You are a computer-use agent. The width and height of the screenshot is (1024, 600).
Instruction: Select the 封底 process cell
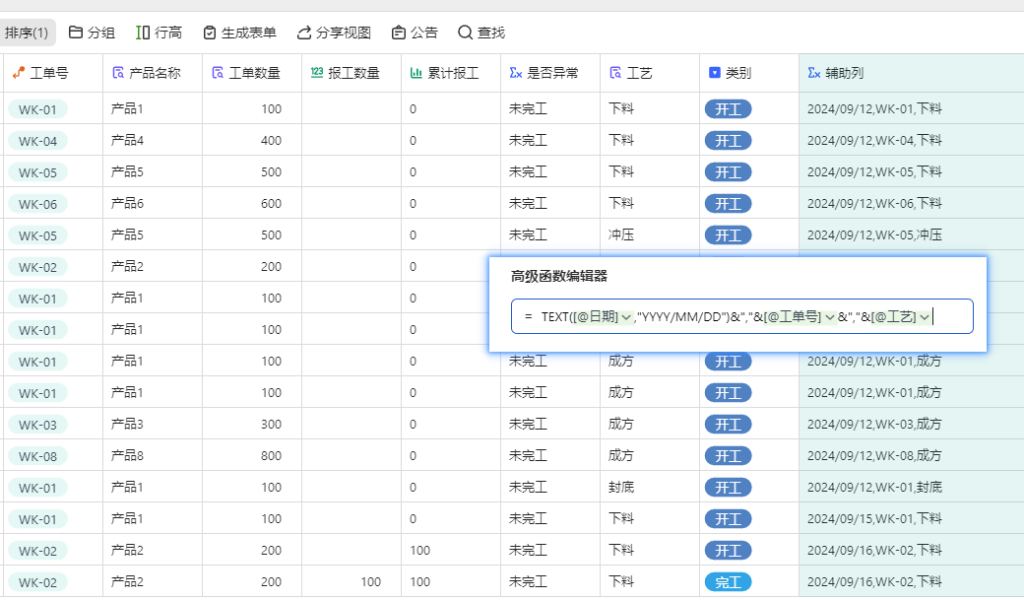tap(650, 487)
